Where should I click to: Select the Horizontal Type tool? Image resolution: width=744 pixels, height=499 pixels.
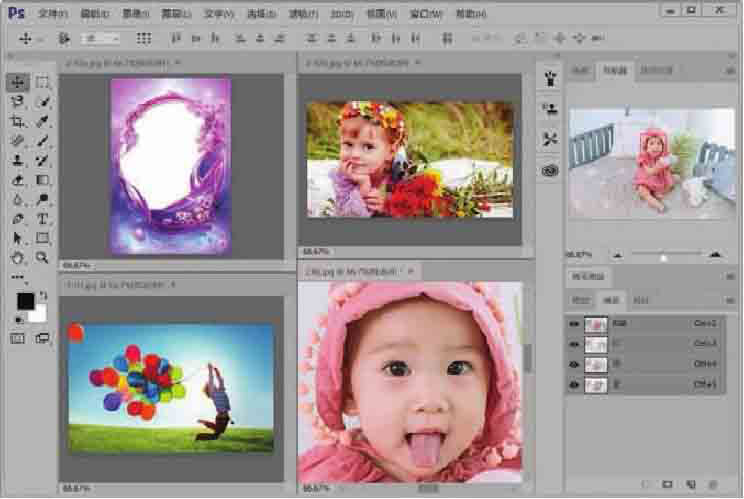click(x=43, y=219)
